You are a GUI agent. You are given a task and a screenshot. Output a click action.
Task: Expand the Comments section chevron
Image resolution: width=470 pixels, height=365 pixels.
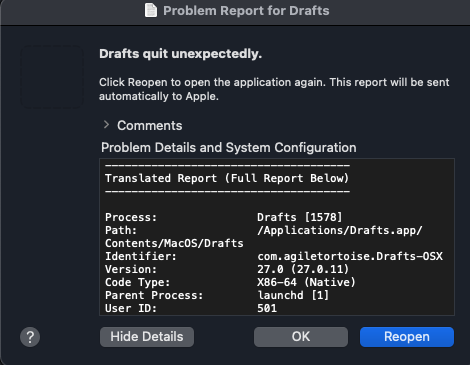tap(106, 125)
